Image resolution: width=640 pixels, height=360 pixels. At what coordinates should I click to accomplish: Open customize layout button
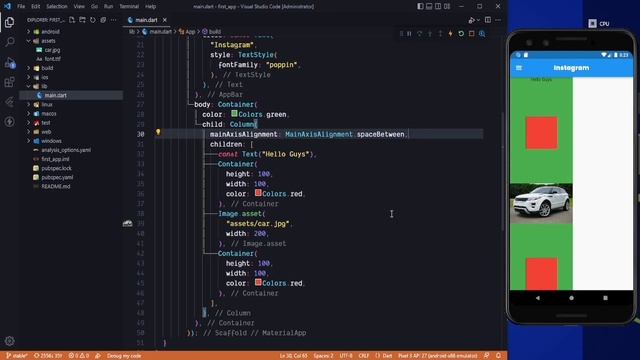click(447, 6)
